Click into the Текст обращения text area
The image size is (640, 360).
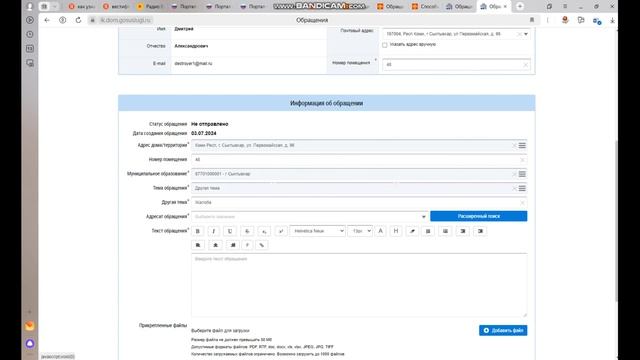(359, 285)
